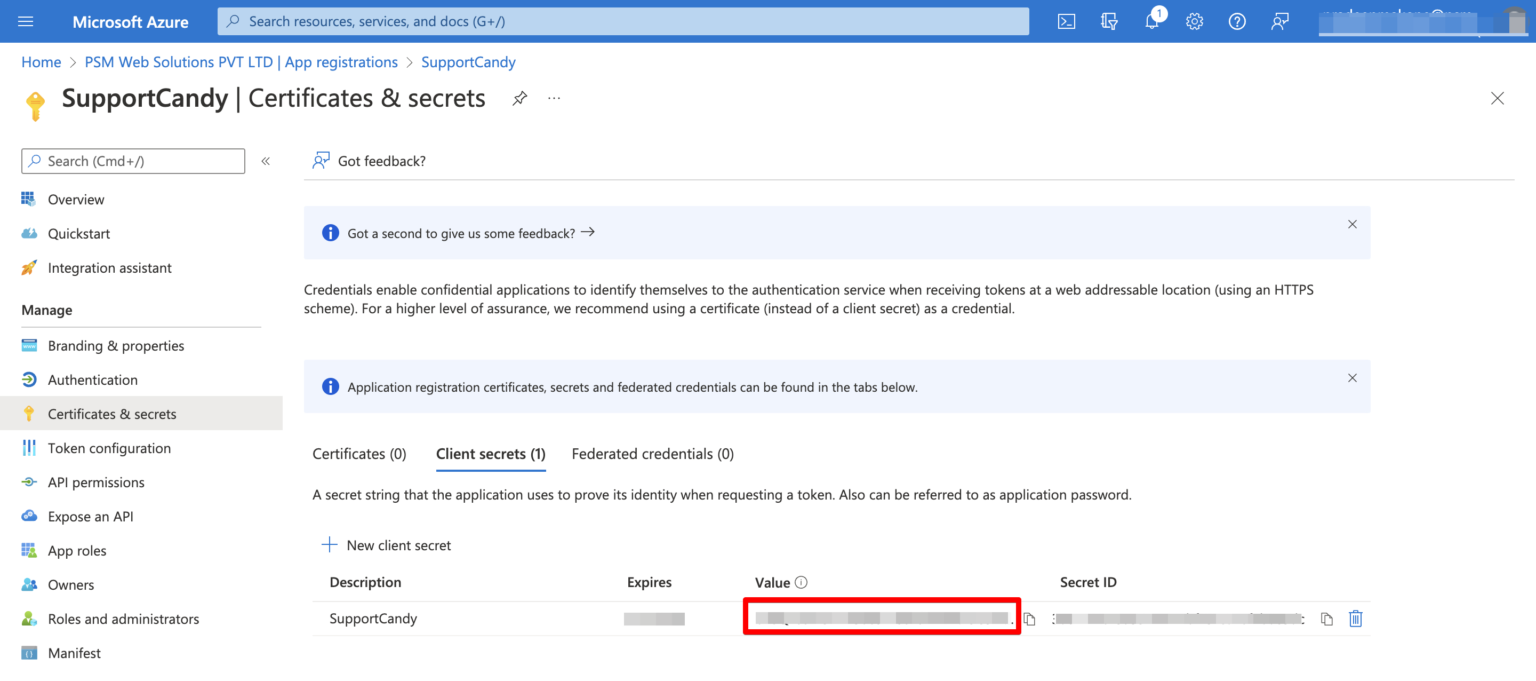Screen dimensions: 1536x681
Task: Open the more options ellipsis menu
Action: [x=554, y=98]
